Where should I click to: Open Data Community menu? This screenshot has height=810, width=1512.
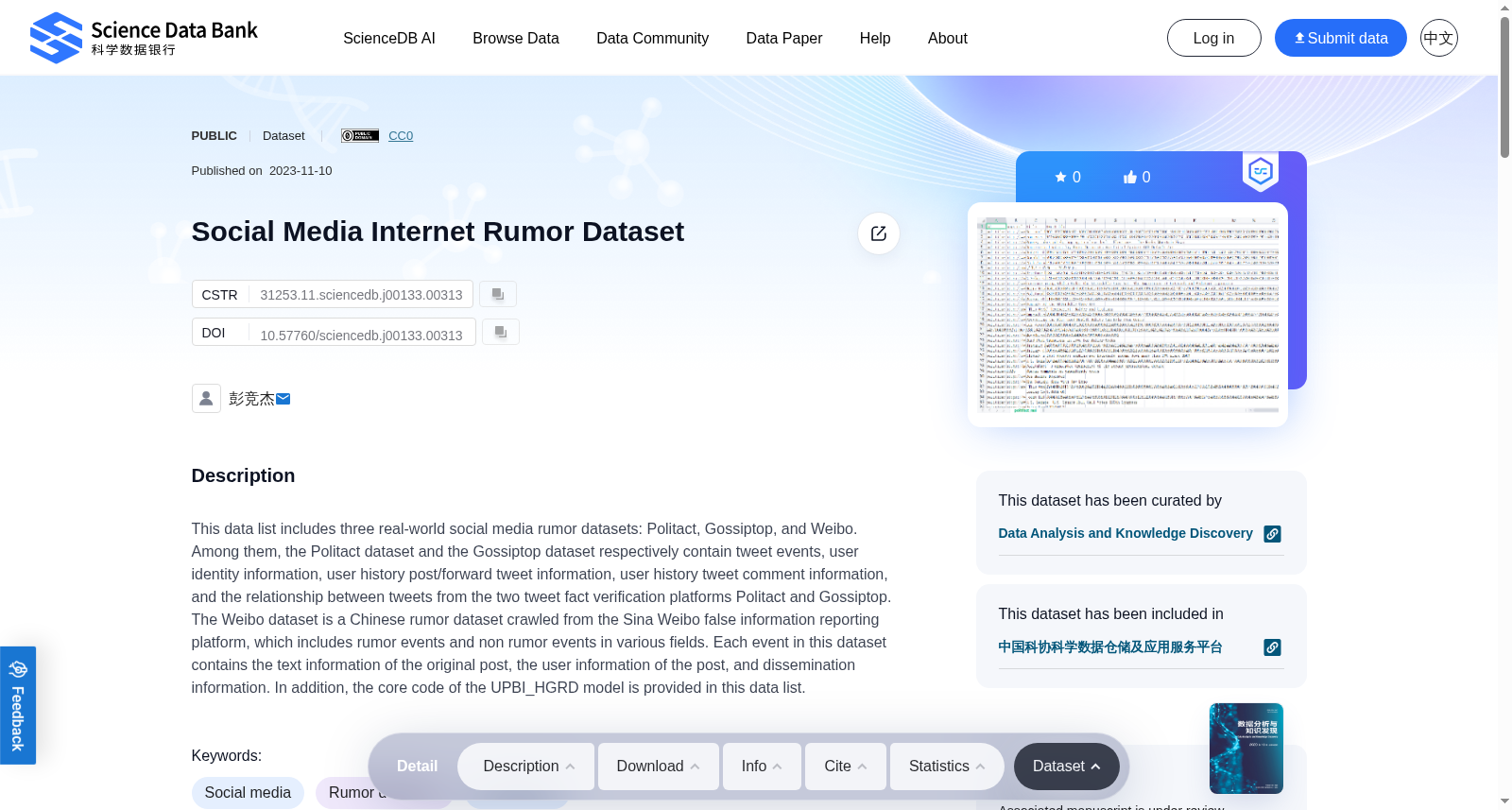click(x=653, y=39)
